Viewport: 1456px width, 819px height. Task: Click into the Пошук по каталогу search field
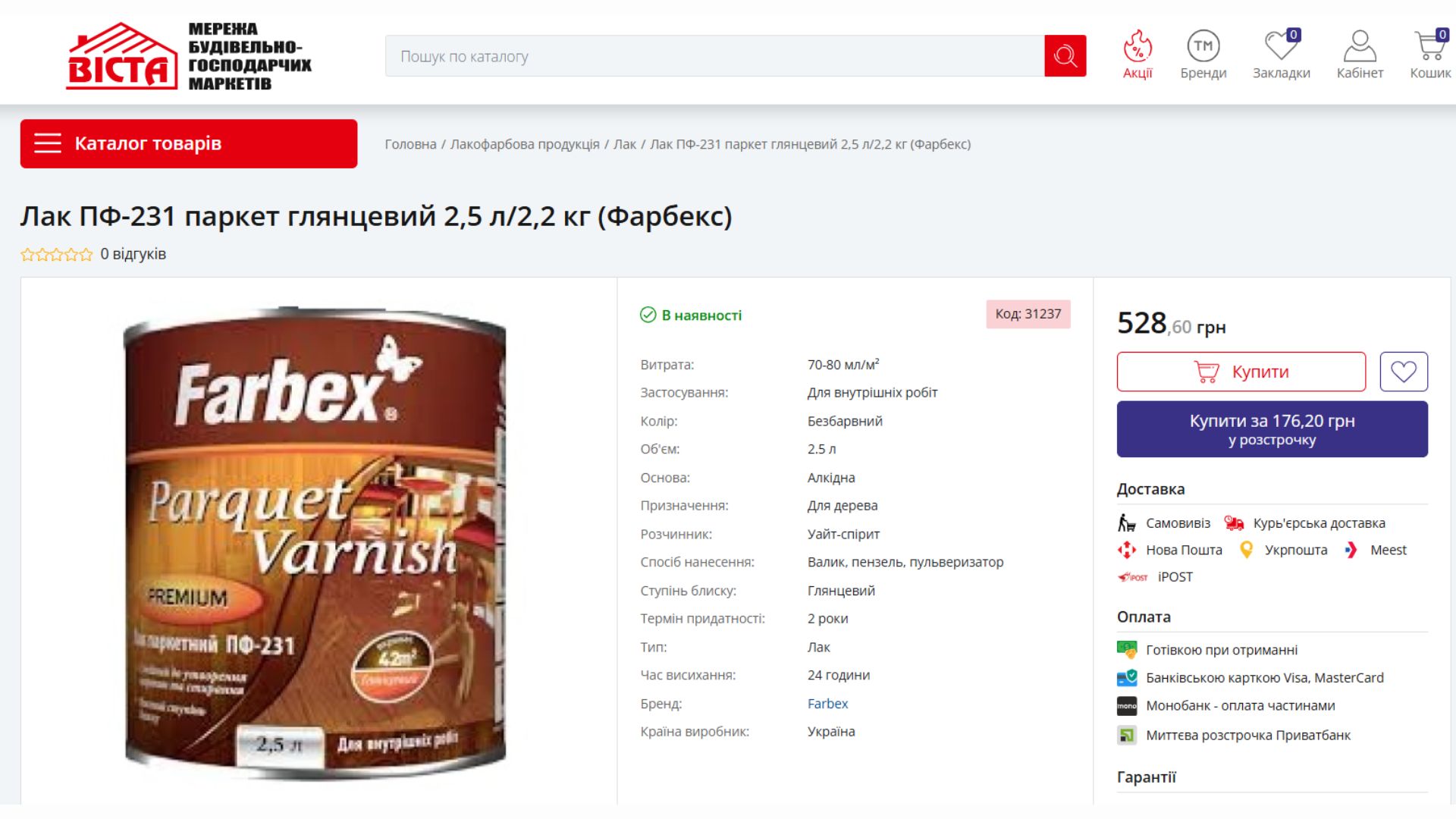click(x=714, y=55)
